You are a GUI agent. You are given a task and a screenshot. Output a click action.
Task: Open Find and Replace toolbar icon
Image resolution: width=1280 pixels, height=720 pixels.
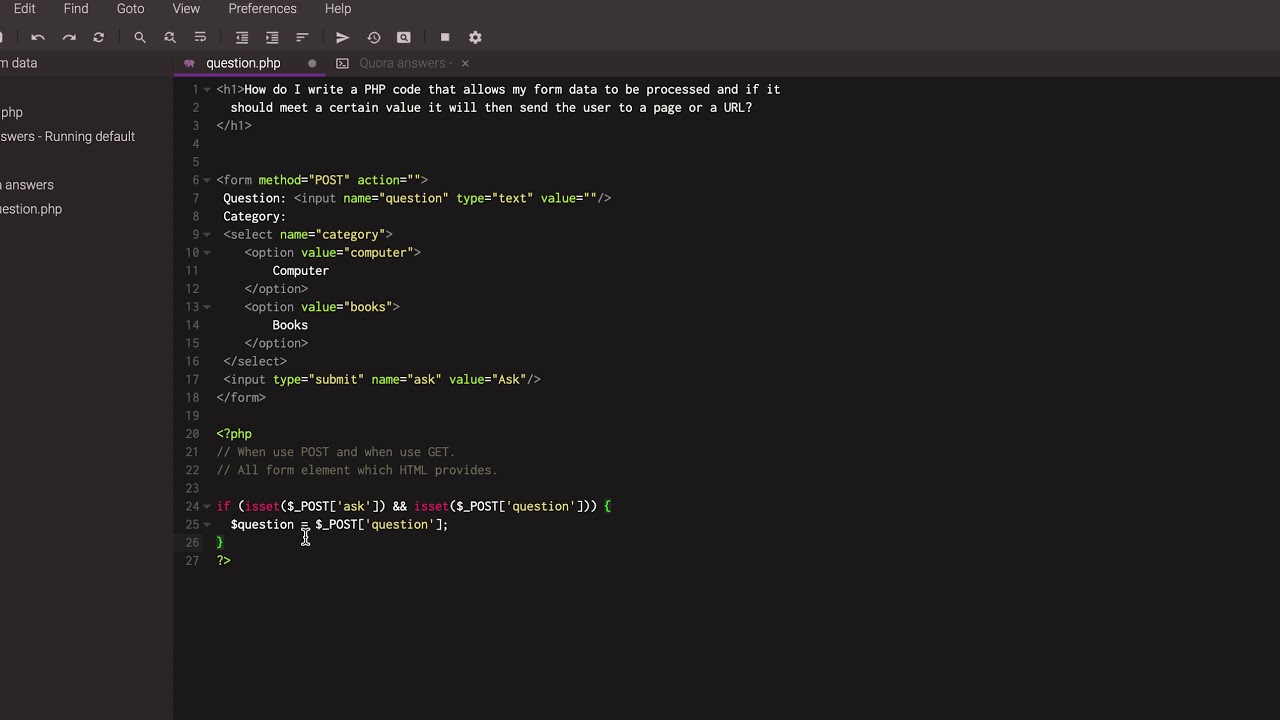click(170, 37)
